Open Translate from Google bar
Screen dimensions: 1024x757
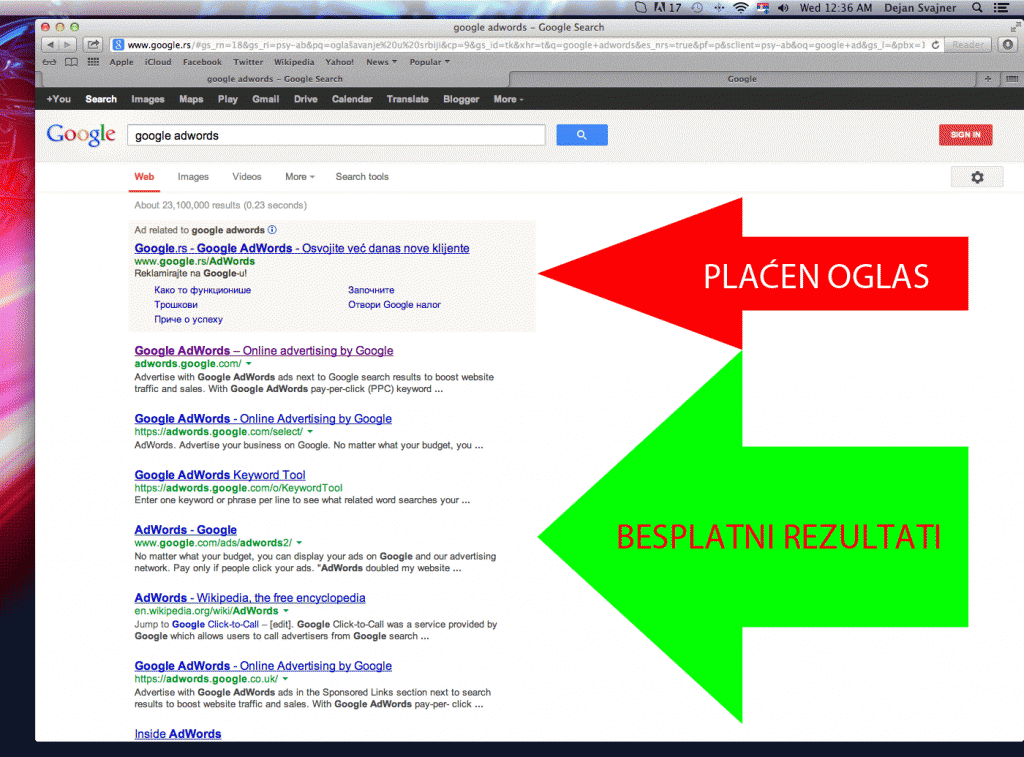click(408, 99)
